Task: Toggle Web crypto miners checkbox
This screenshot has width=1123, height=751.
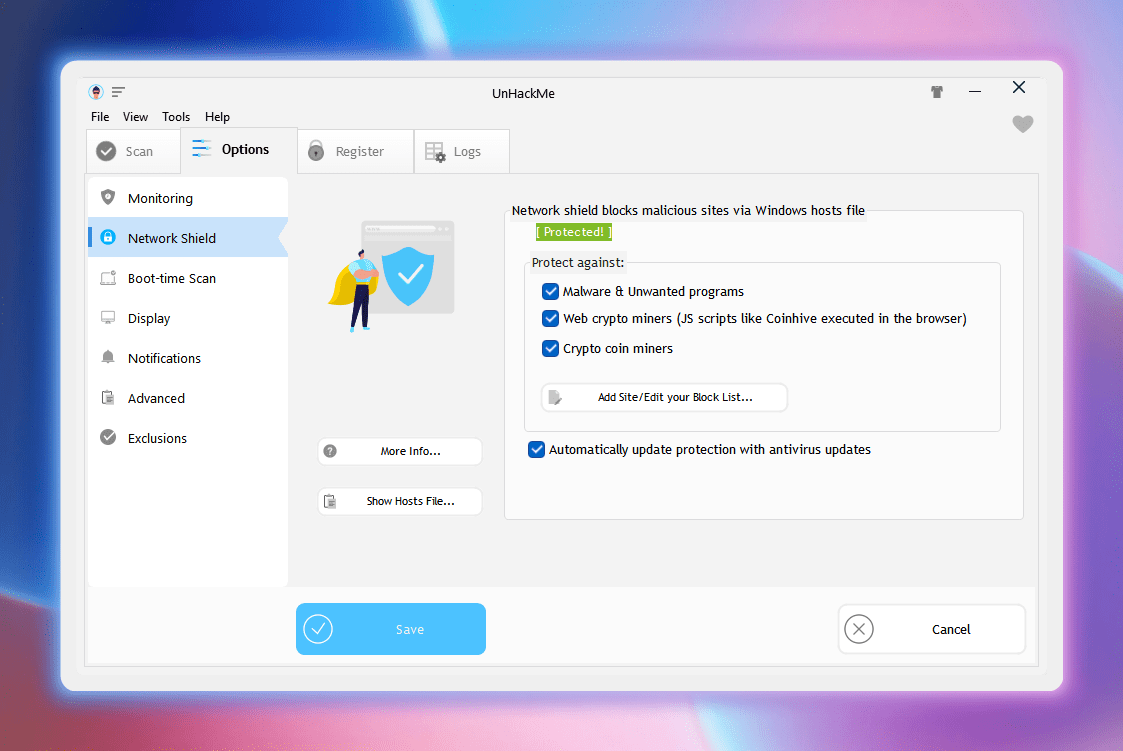Action: 550,319
